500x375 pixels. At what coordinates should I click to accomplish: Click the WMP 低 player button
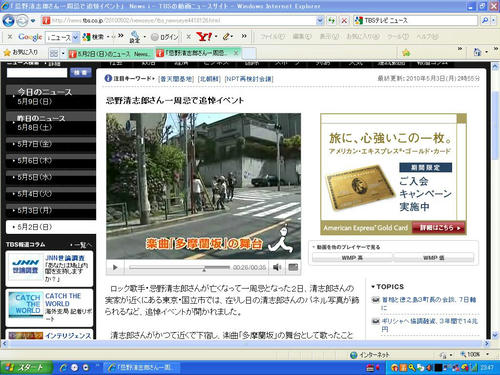click(x=433, y=258)
